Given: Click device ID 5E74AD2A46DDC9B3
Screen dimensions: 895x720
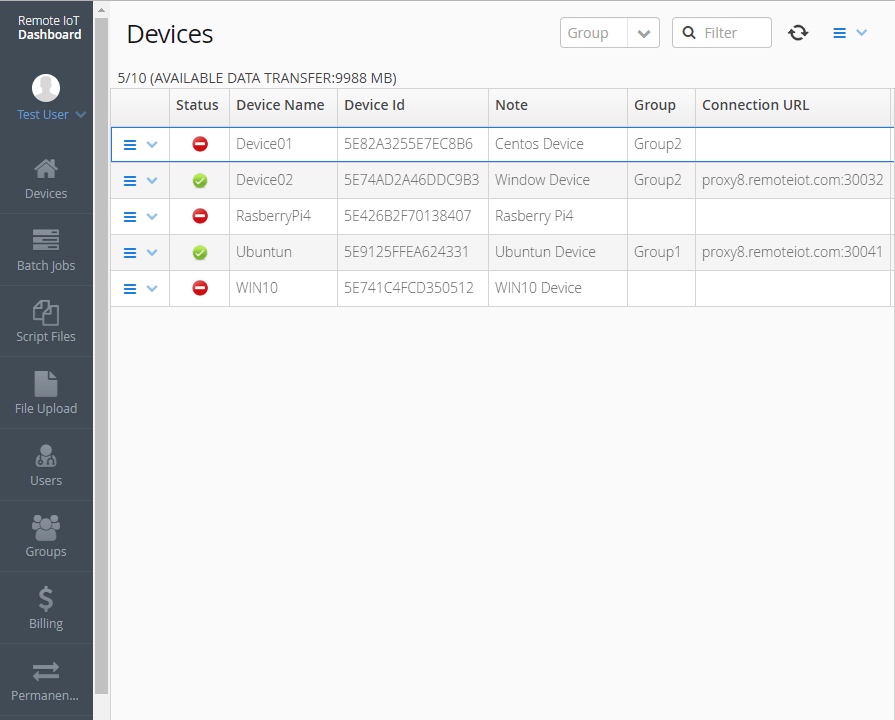Looking at the screenshot, I should click(411, 180).
